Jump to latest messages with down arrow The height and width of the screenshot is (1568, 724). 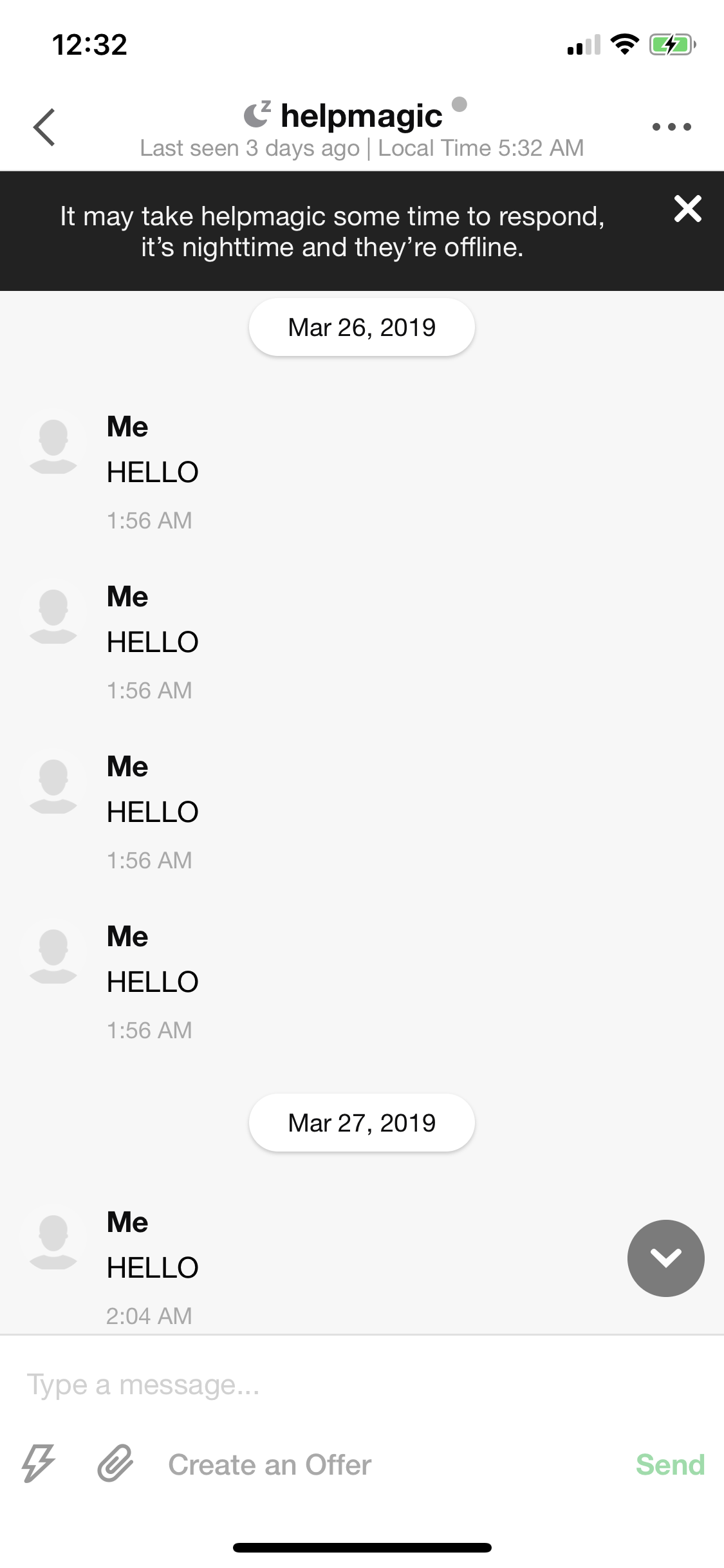pos(665,1258)
